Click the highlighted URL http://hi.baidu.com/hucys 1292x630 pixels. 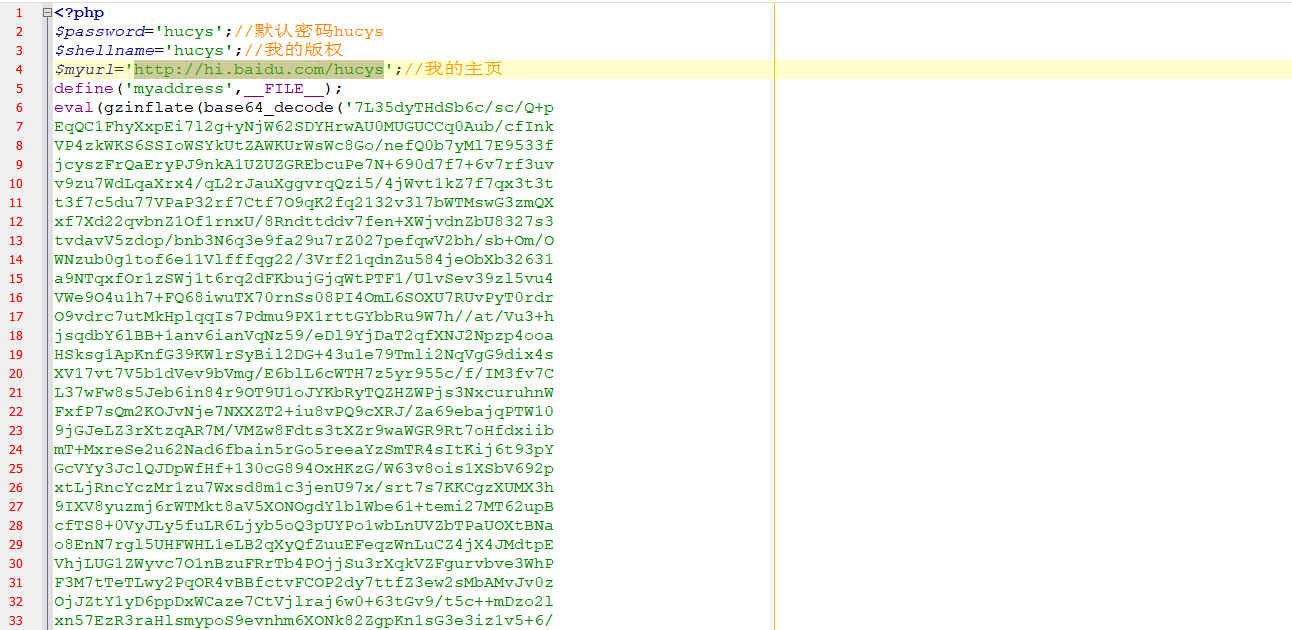point(259,70)
